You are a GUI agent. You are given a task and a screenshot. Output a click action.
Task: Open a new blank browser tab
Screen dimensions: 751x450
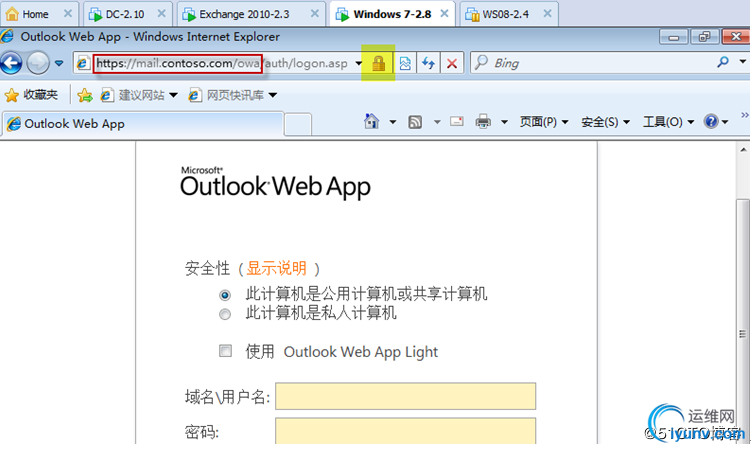click(298, 124)
